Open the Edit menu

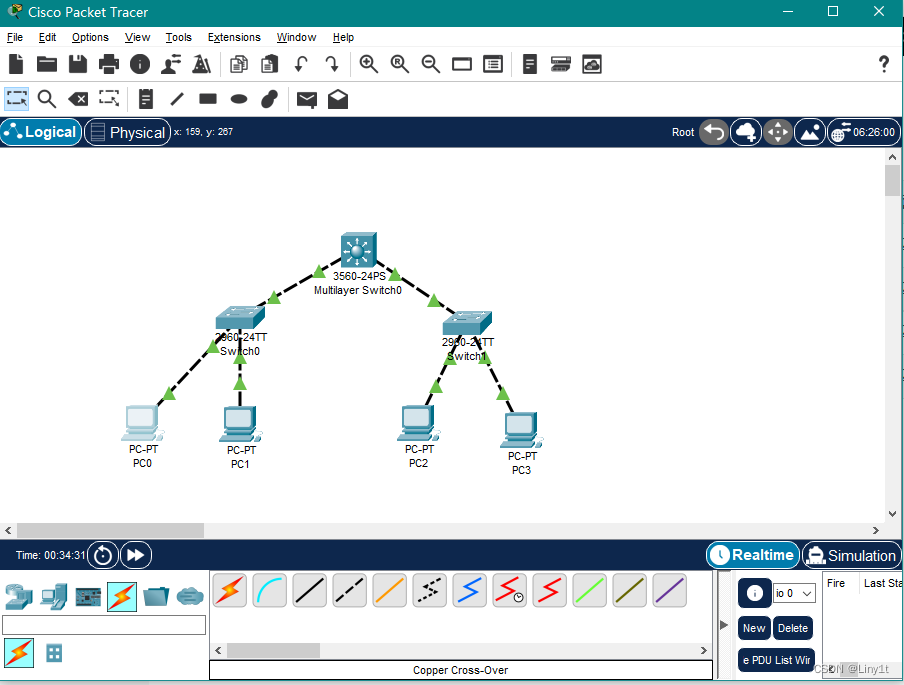(47, 37)
